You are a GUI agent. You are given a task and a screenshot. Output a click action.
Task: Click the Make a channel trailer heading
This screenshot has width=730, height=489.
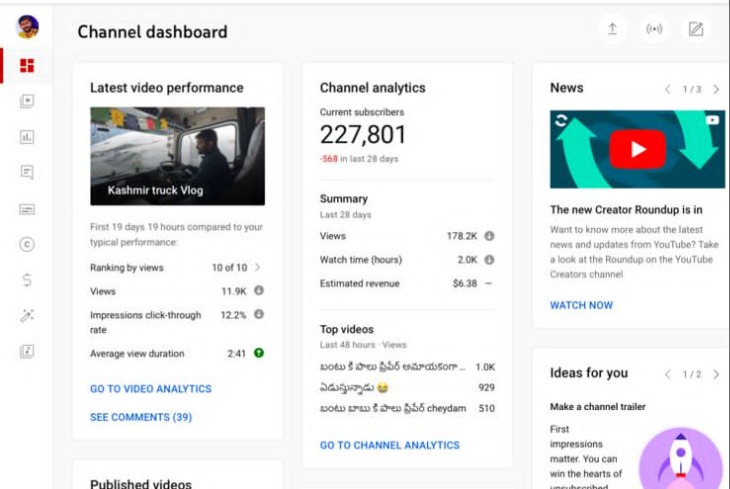coord(598,407)
